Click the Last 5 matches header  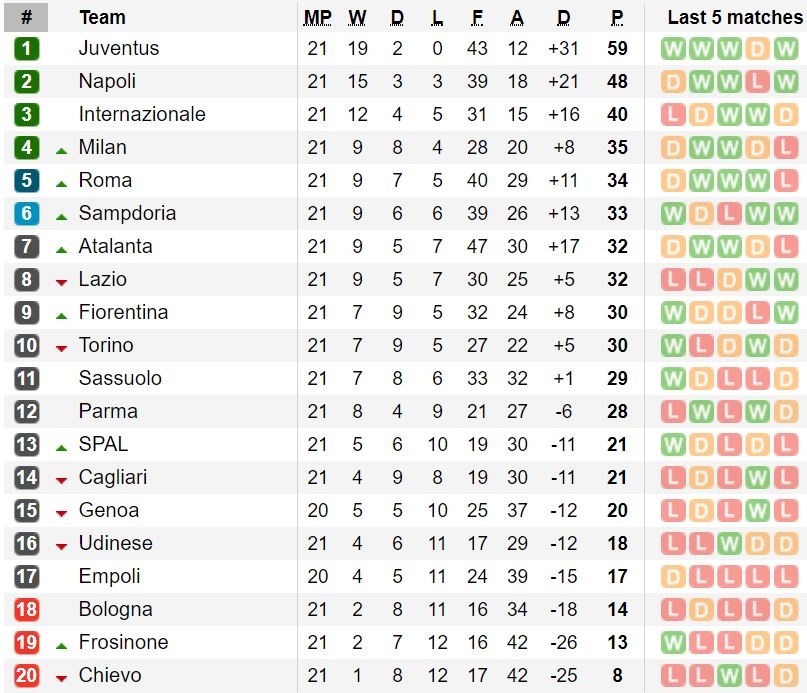click(x=735, y=17)
